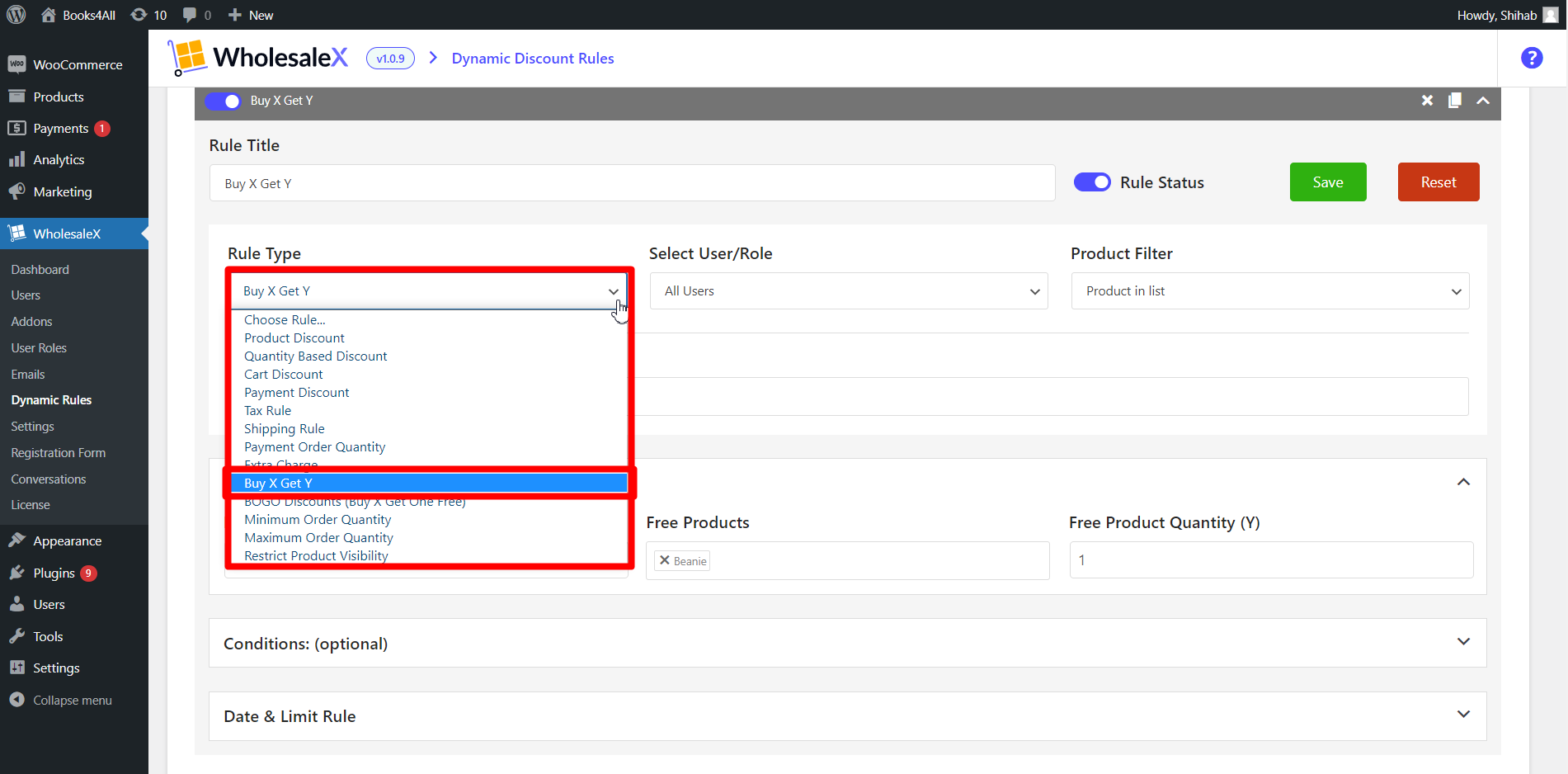
Task: Open the blue help question mark icon
Action: 1532,58
